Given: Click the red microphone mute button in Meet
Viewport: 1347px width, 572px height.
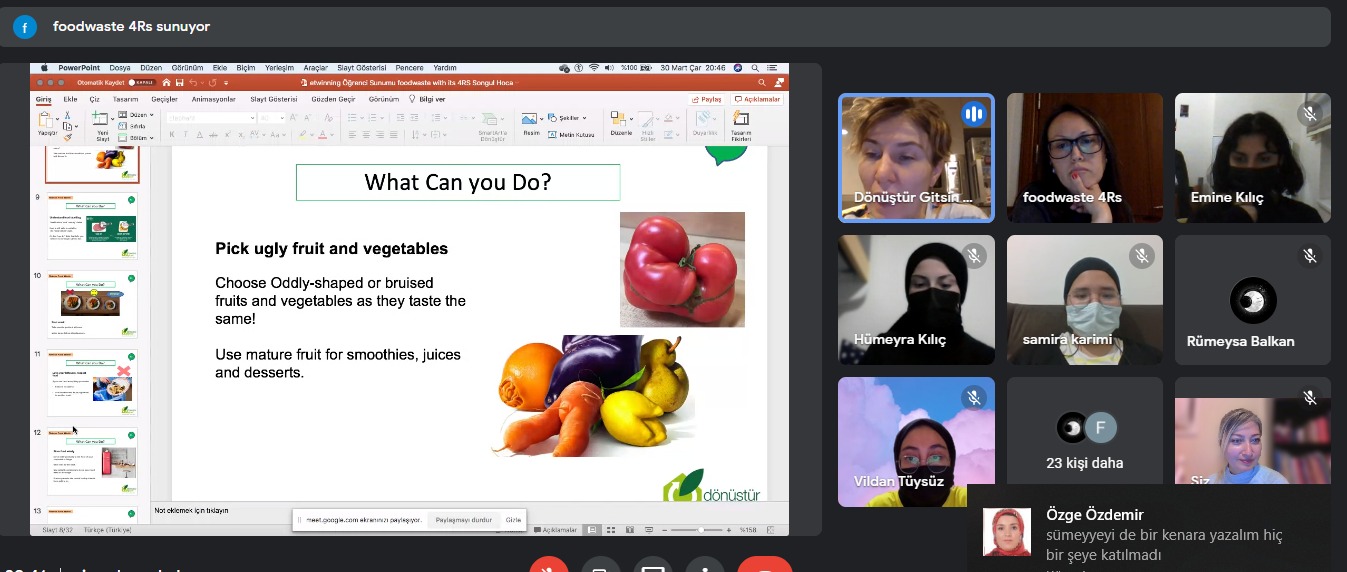Looking at the screenshot, I should pyautogui.click(x=548, y=566).
